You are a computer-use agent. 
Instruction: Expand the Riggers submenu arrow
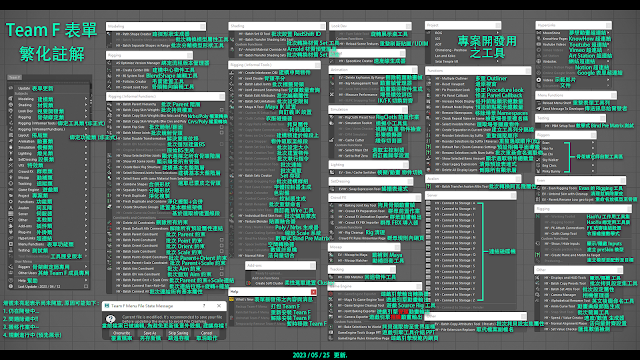point(86,267)
